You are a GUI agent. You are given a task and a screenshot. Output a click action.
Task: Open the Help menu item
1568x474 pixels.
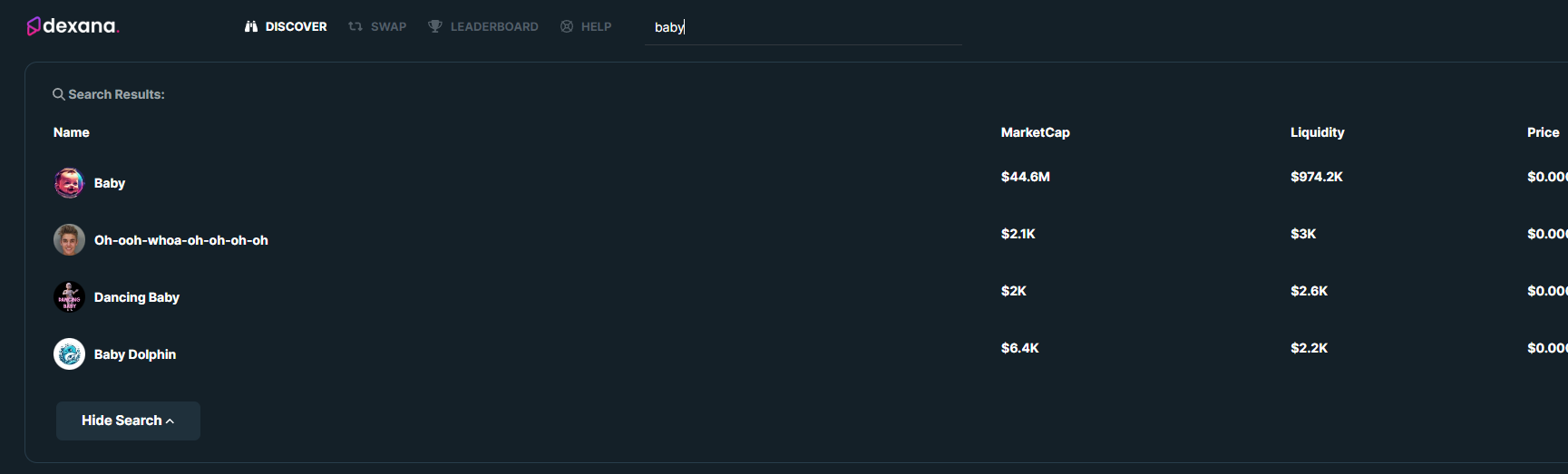coord(586,26)
